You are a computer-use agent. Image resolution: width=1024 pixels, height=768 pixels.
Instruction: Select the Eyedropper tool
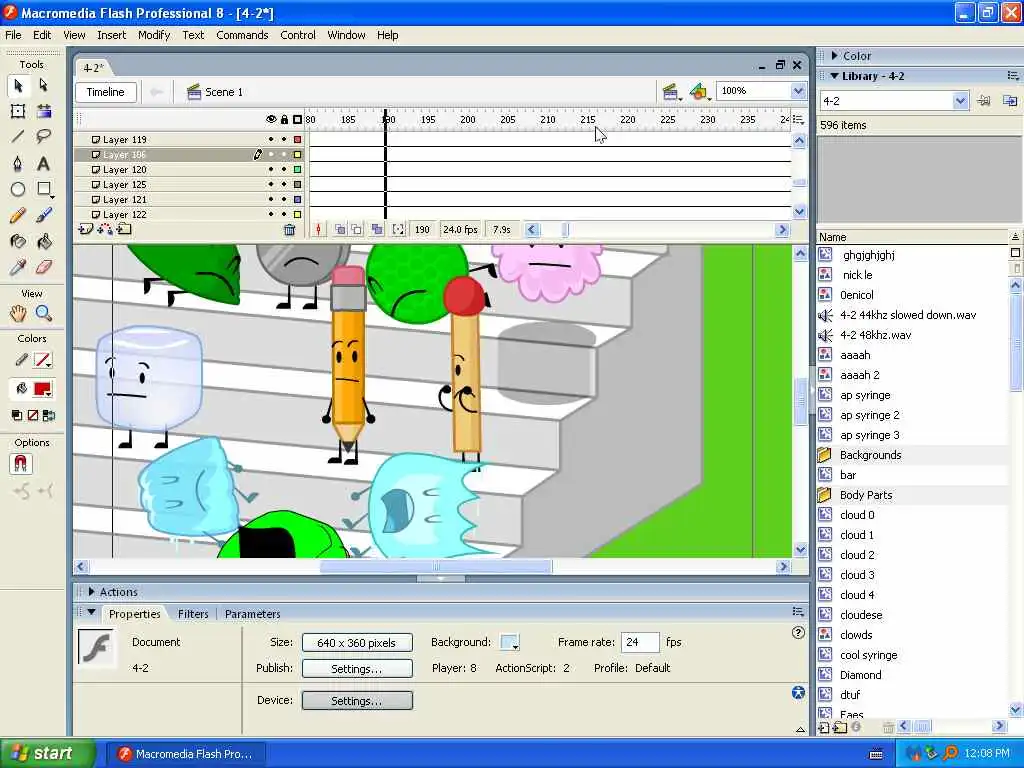[x=18, y=267]
